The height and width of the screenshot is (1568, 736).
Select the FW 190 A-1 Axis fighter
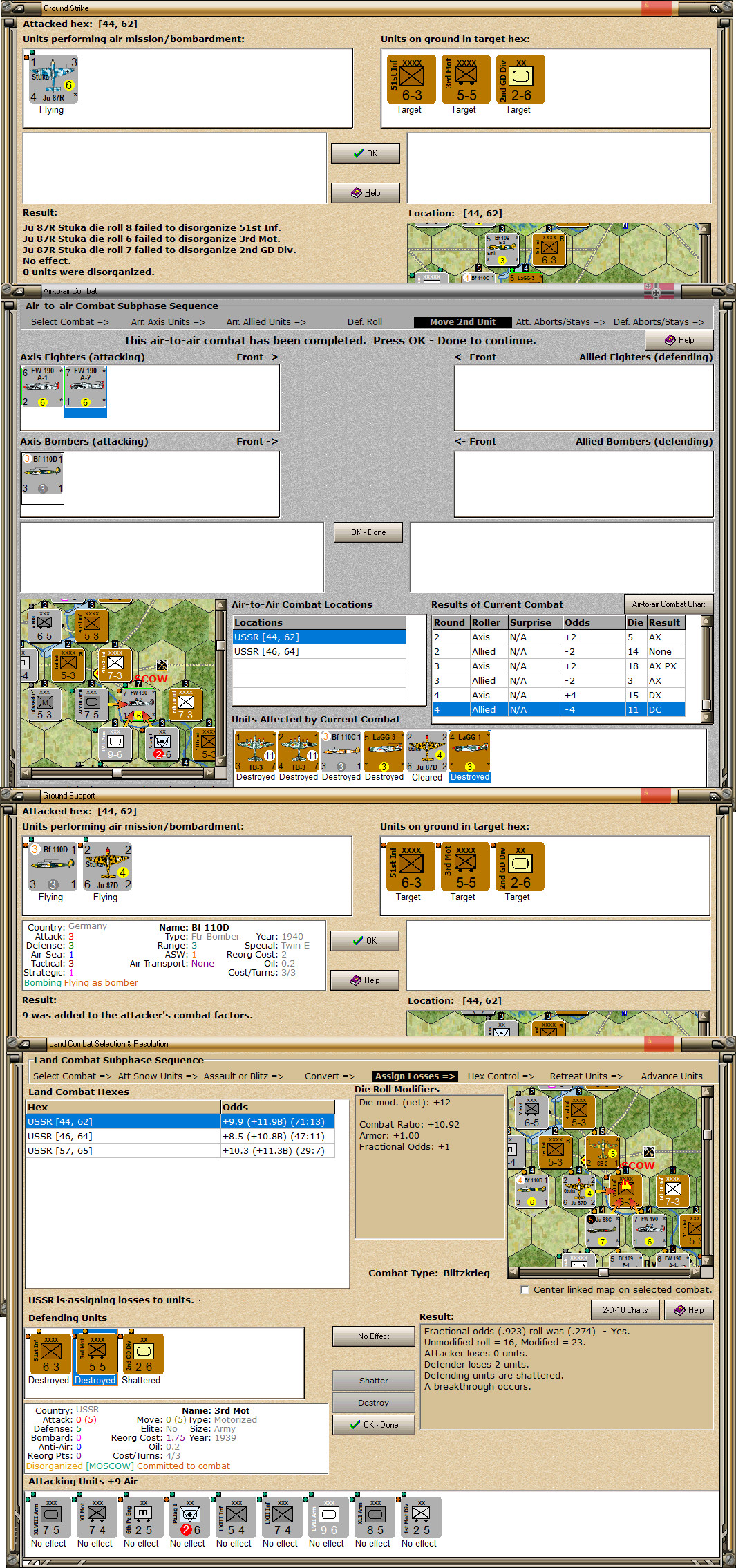(x=43, y=387)
